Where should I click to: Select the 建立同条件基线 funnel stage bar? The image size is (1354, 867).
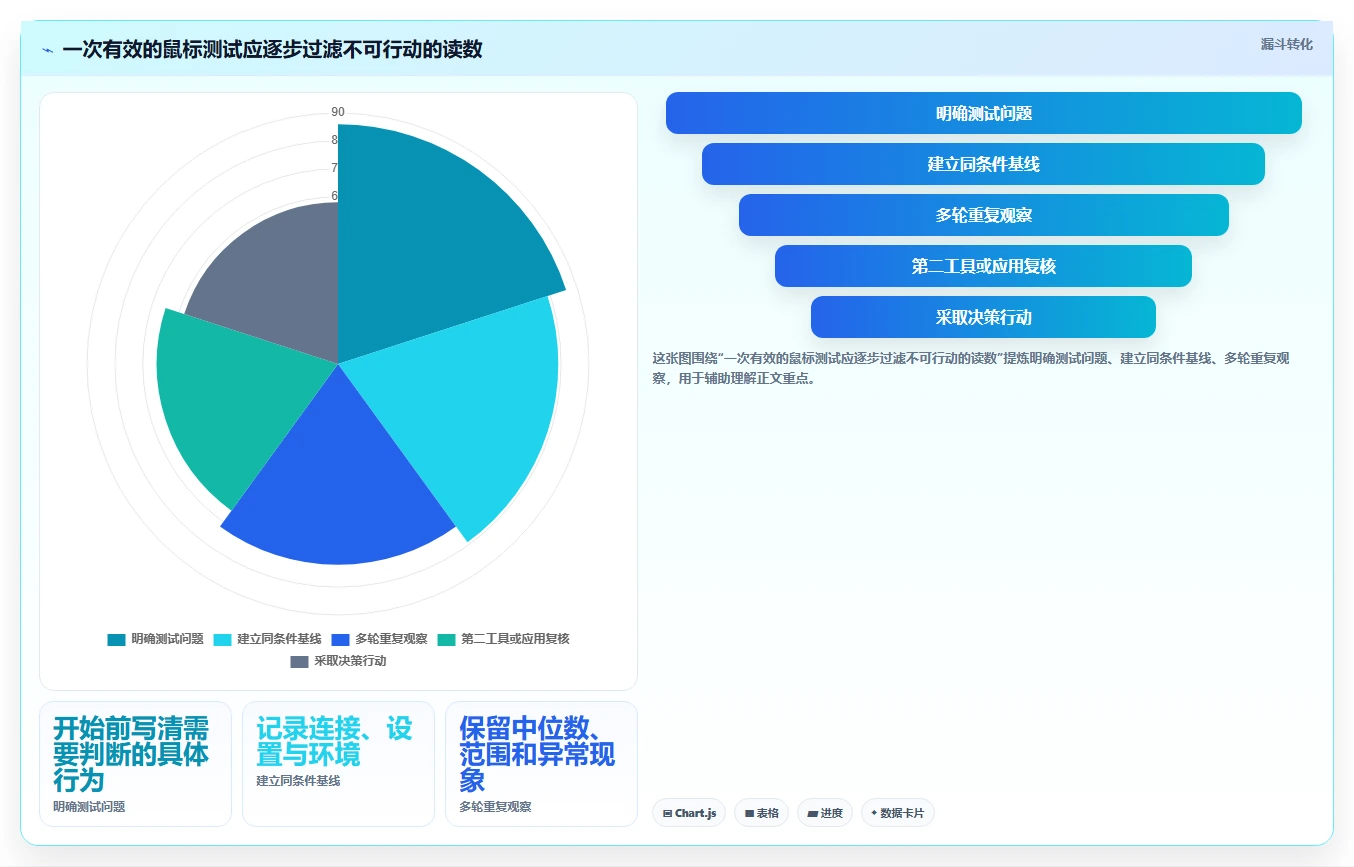click(x=984, y=164)
